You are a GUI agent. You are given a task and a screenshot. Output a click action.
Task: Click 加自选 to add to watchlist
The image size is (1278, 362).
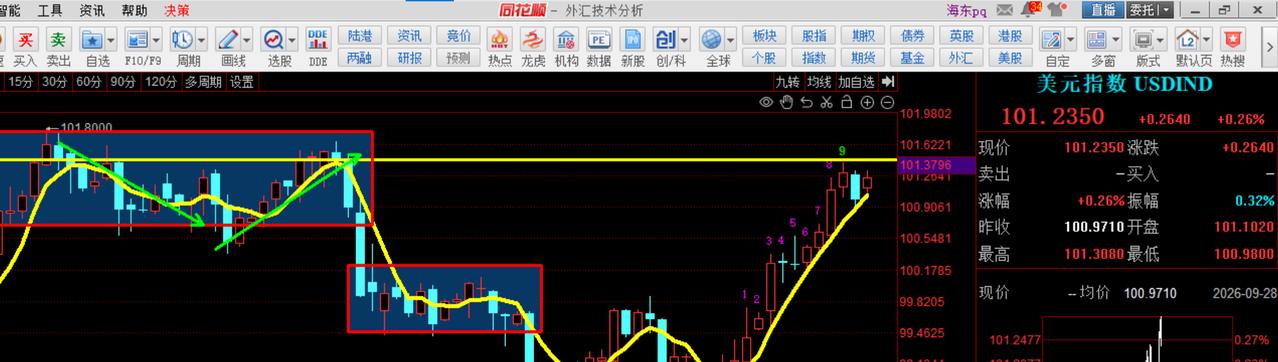click(x=856, y=82)
